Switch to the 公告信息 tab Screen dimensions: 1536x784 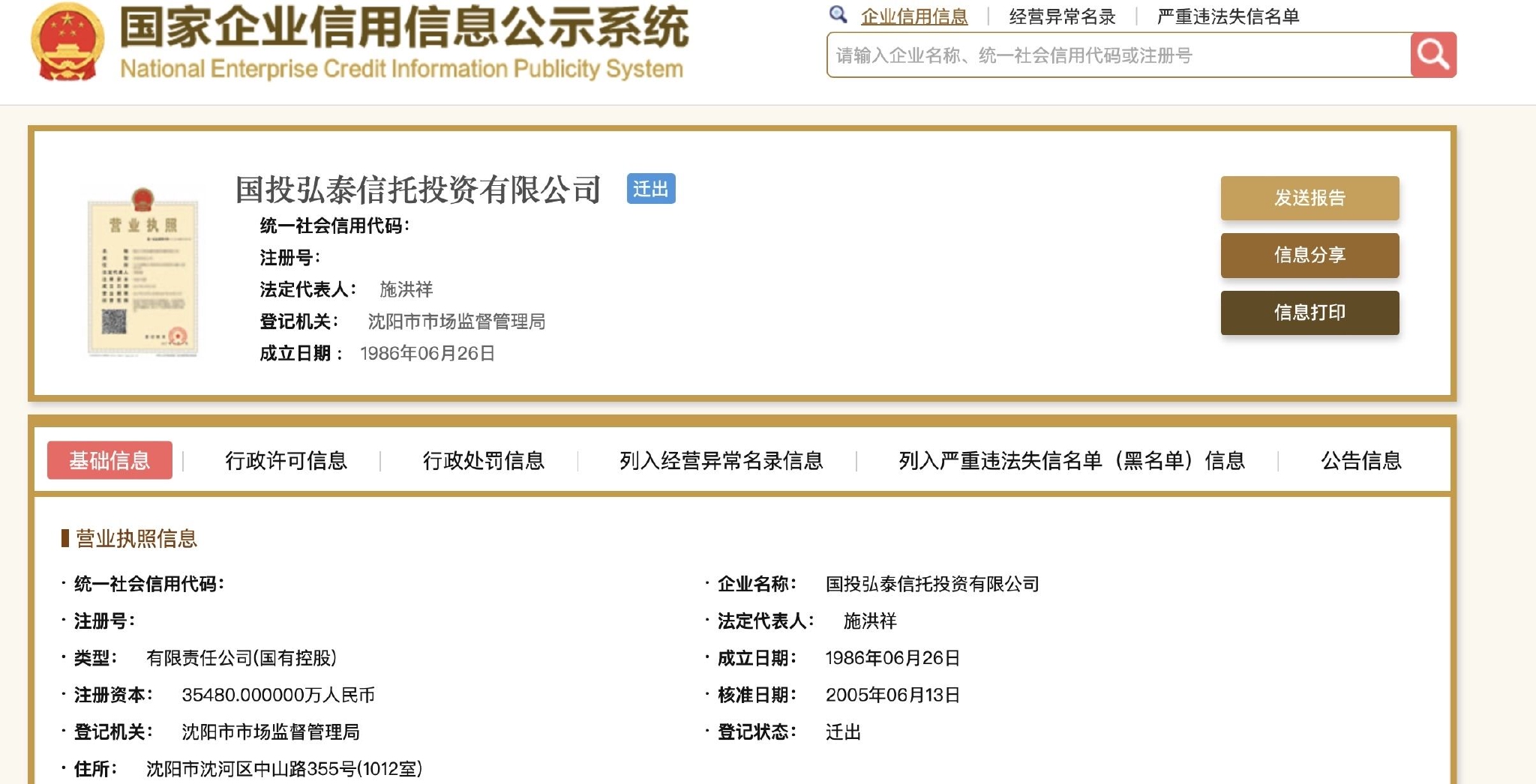point(1361,460)
